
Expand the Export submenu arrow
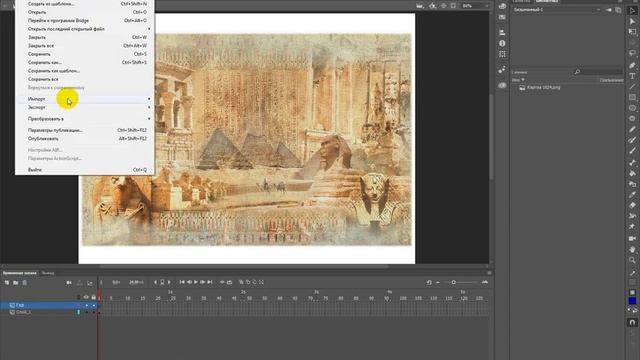[149, 107]
